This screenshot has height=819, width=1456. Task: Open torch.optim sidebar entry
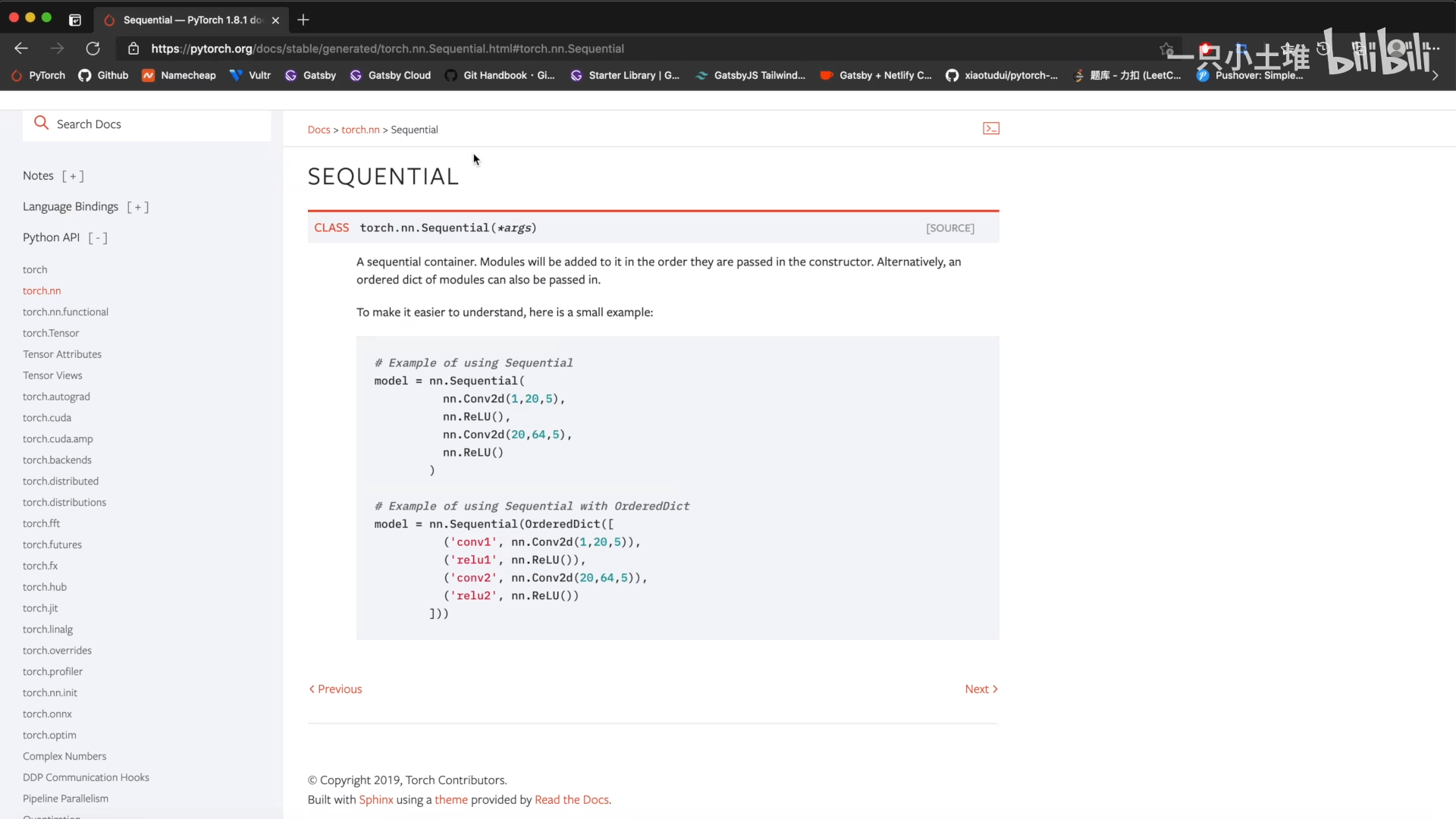tap(49, 735)
